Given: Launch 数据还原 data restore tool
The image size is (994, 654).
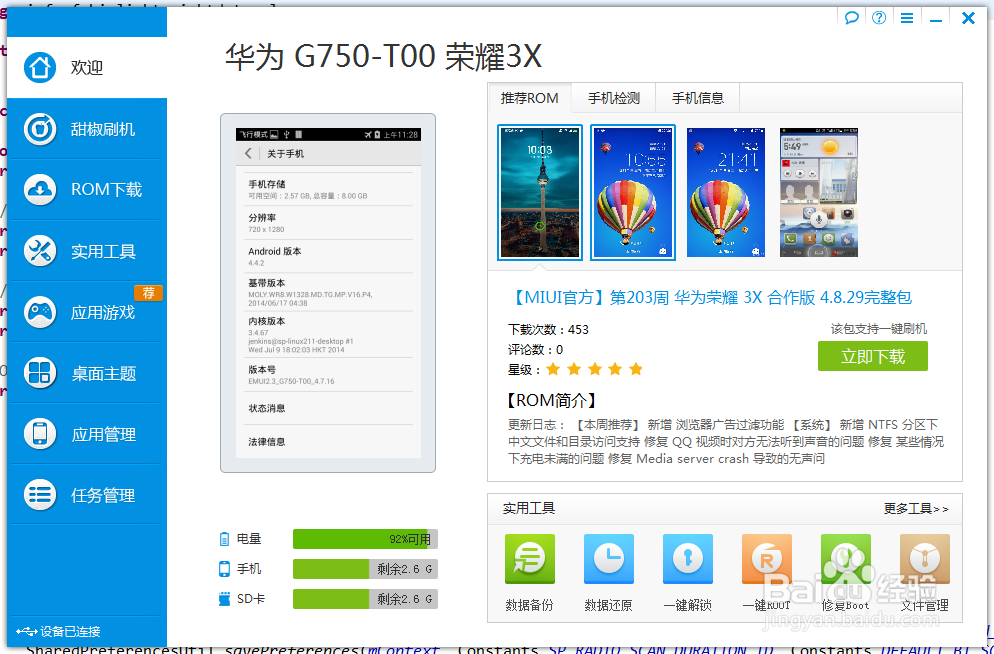Looking at the screenshot, I should click(609, 572).
